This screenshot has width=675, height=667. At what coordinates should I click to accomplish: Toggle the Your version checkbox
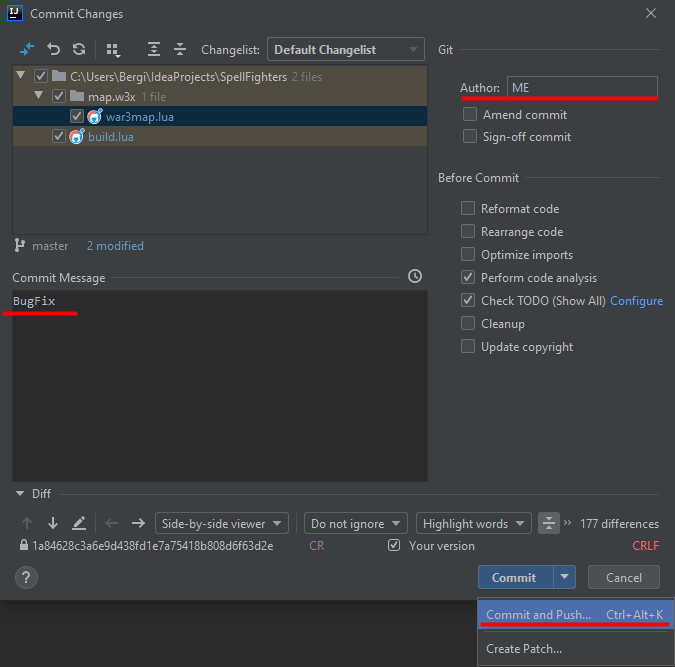(x=394, y=545)
